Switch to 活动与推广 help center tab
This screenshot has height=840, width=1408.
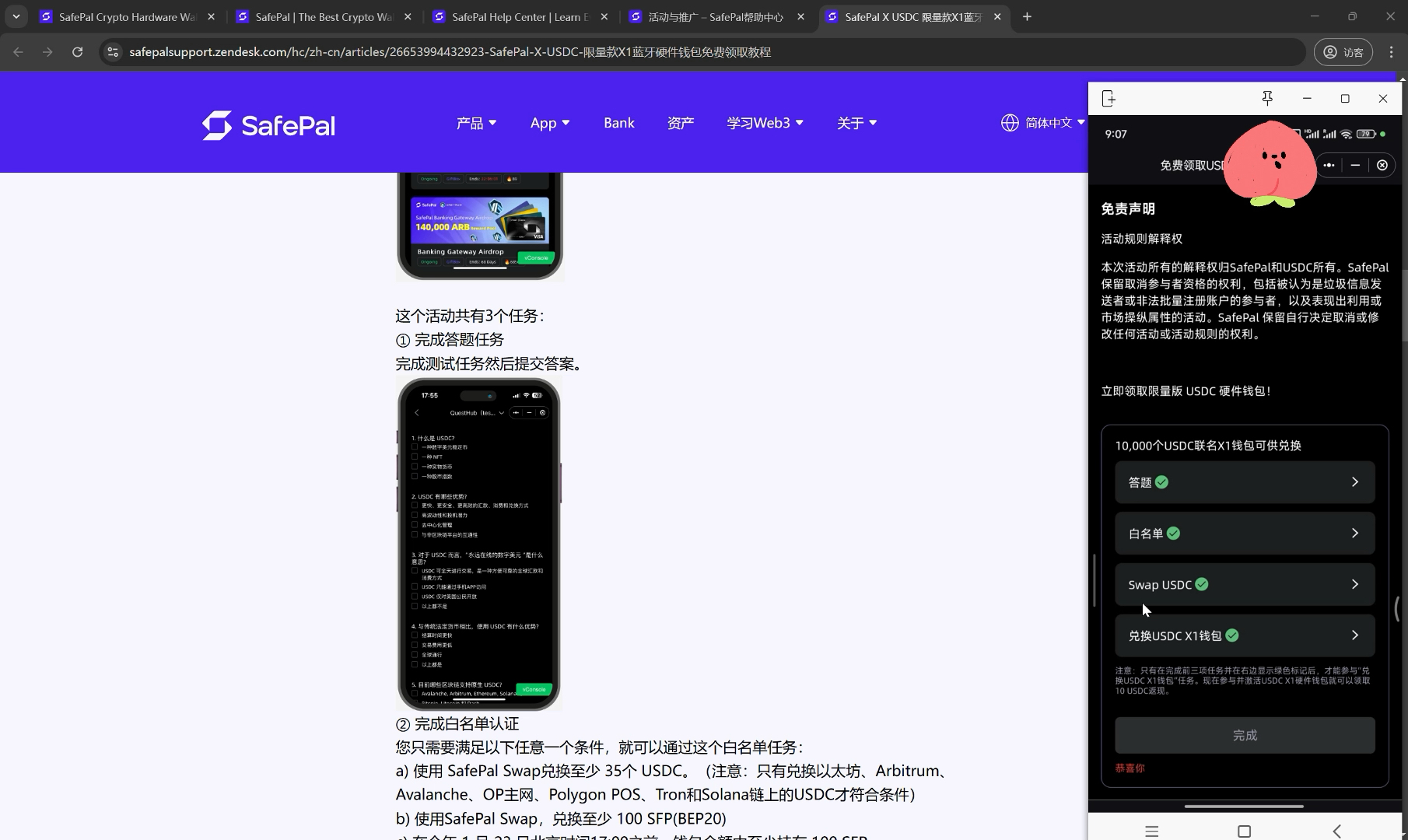click(x=716, y=16)
